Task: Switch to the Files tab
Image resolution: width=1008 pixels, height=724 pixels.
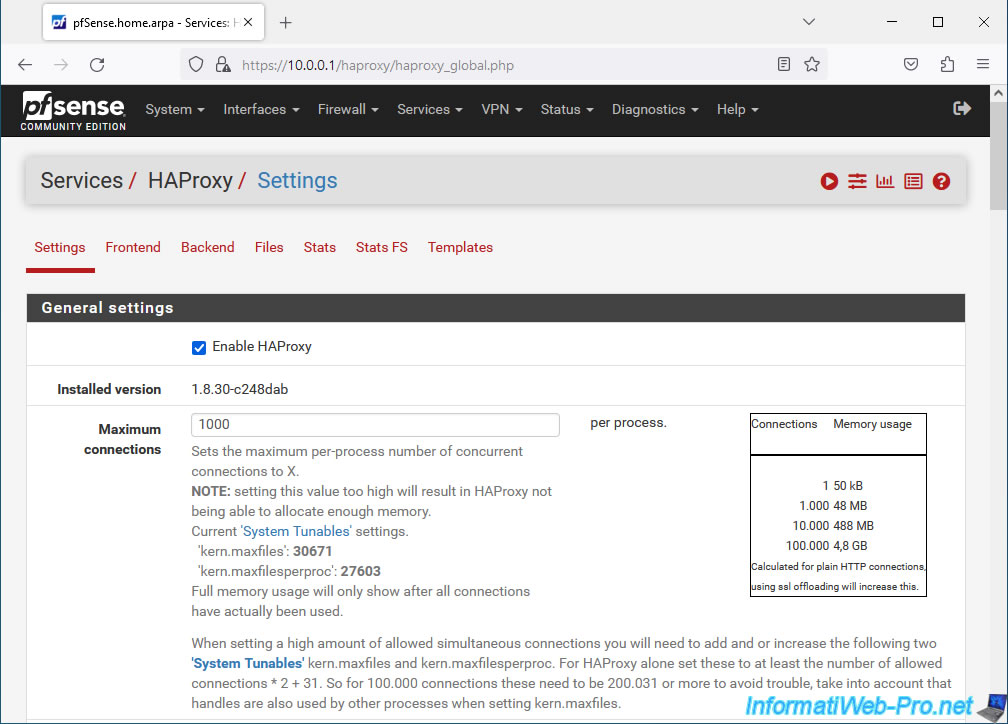Action: click(x=269, y=248)
